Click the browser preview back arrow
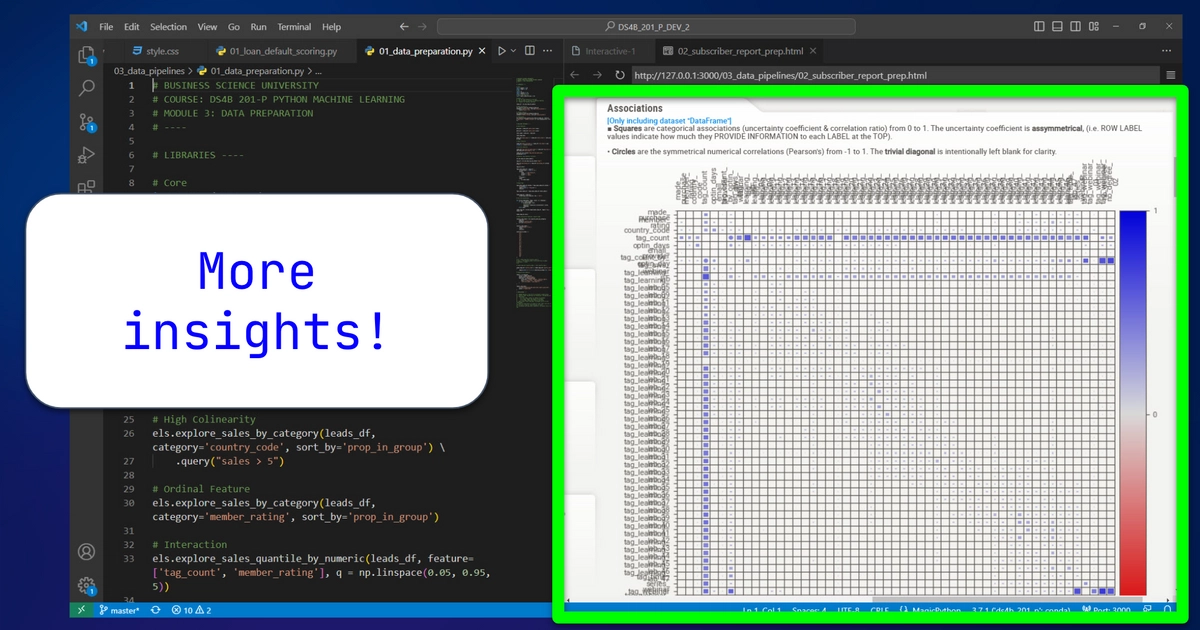The image size is (1200, 630). tap(574, 75)
